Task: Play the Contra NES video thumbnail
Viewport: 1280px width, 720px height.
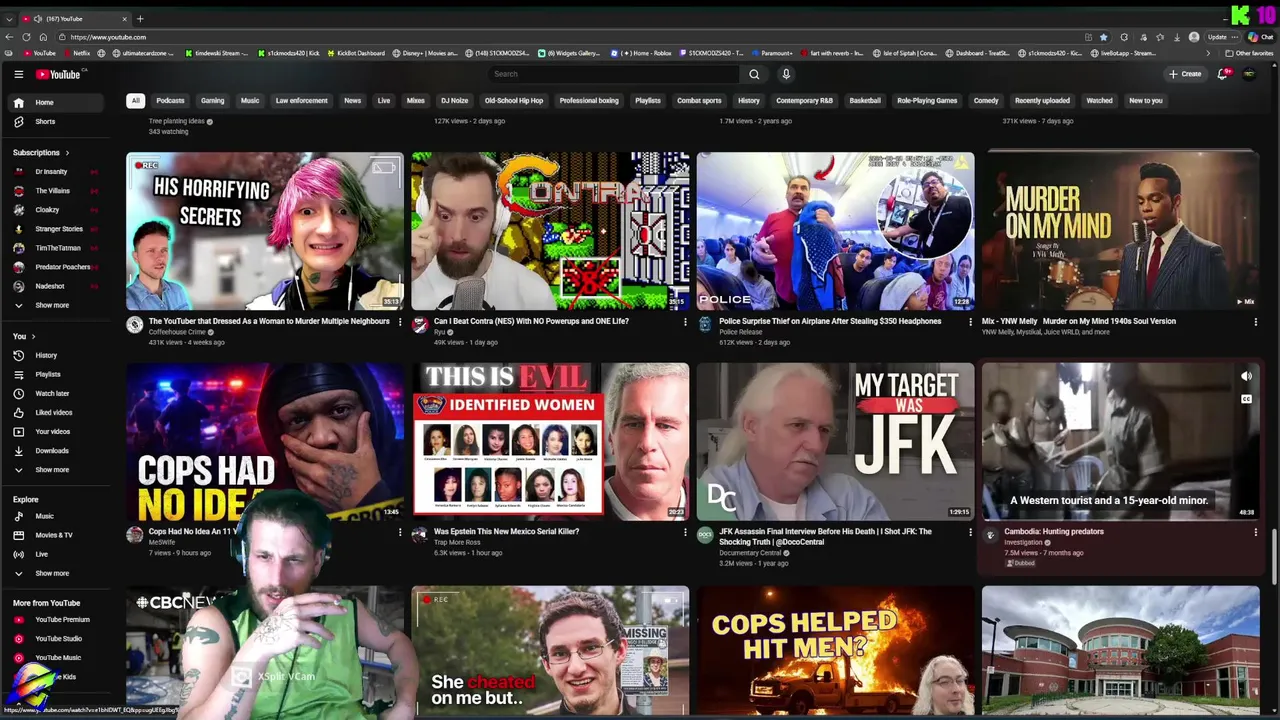Action: tap(550, 231)
